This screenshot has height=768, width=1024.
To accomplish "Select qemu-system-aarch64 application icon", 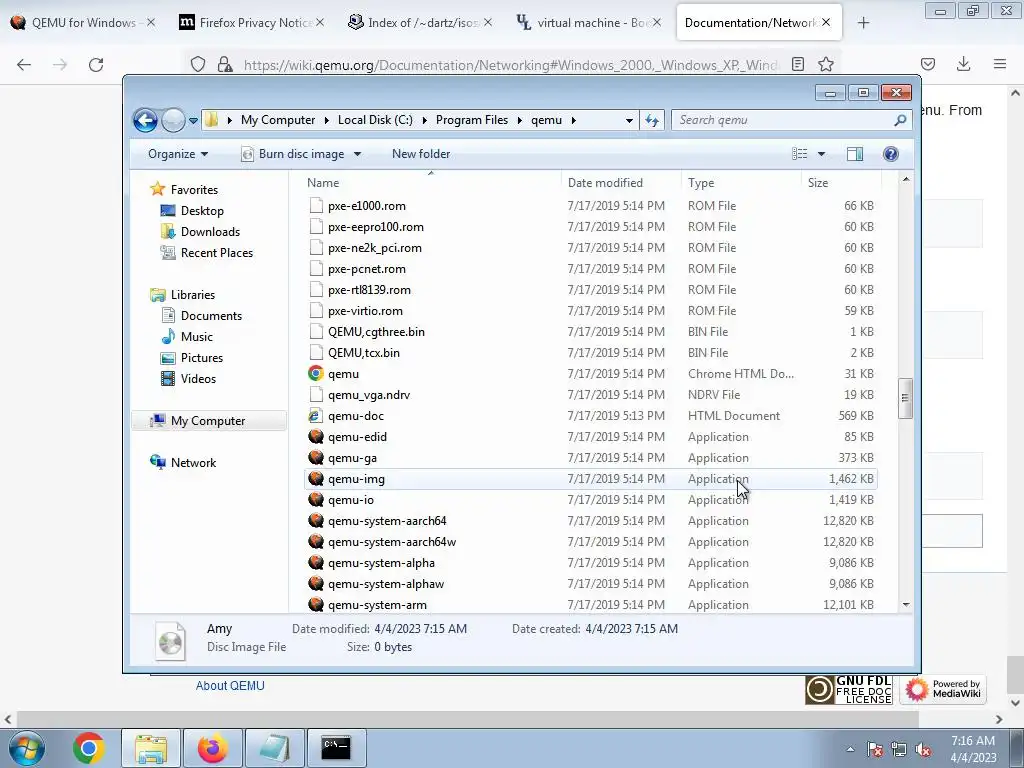I will (316, 520).
